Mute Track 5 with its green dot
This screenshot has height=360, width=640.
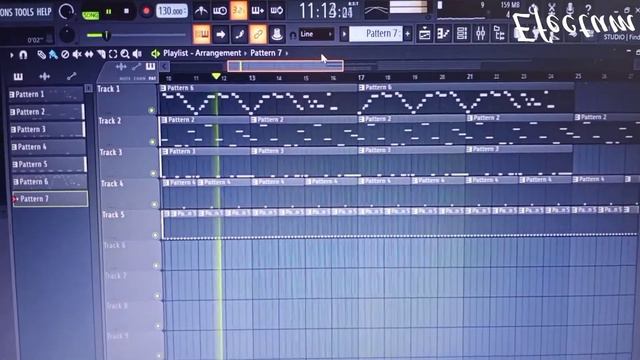[x=155, y=235]
